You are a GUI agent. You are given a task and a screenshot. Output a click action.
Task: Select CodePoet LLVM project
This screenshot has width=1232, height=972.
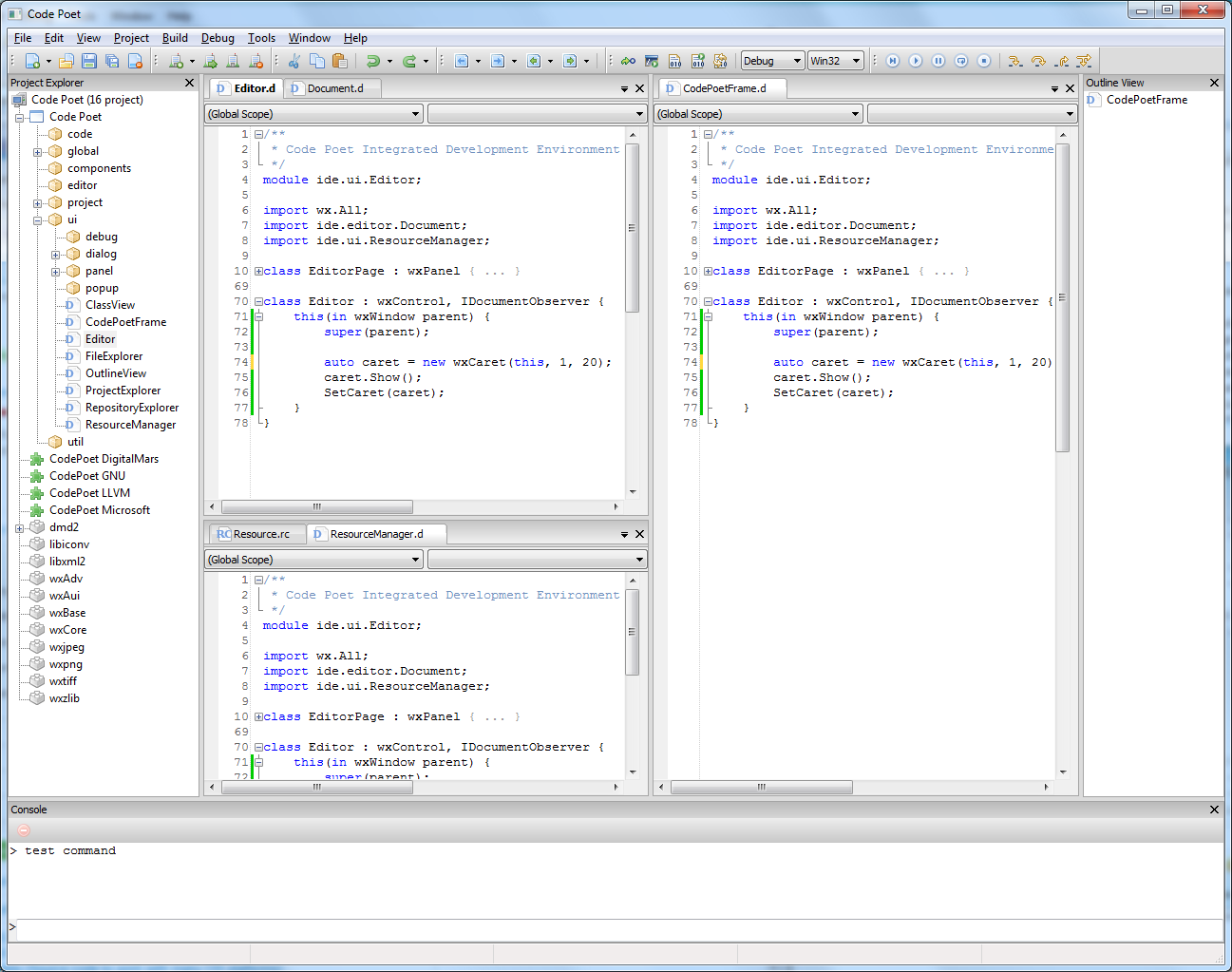pos(89,493)
